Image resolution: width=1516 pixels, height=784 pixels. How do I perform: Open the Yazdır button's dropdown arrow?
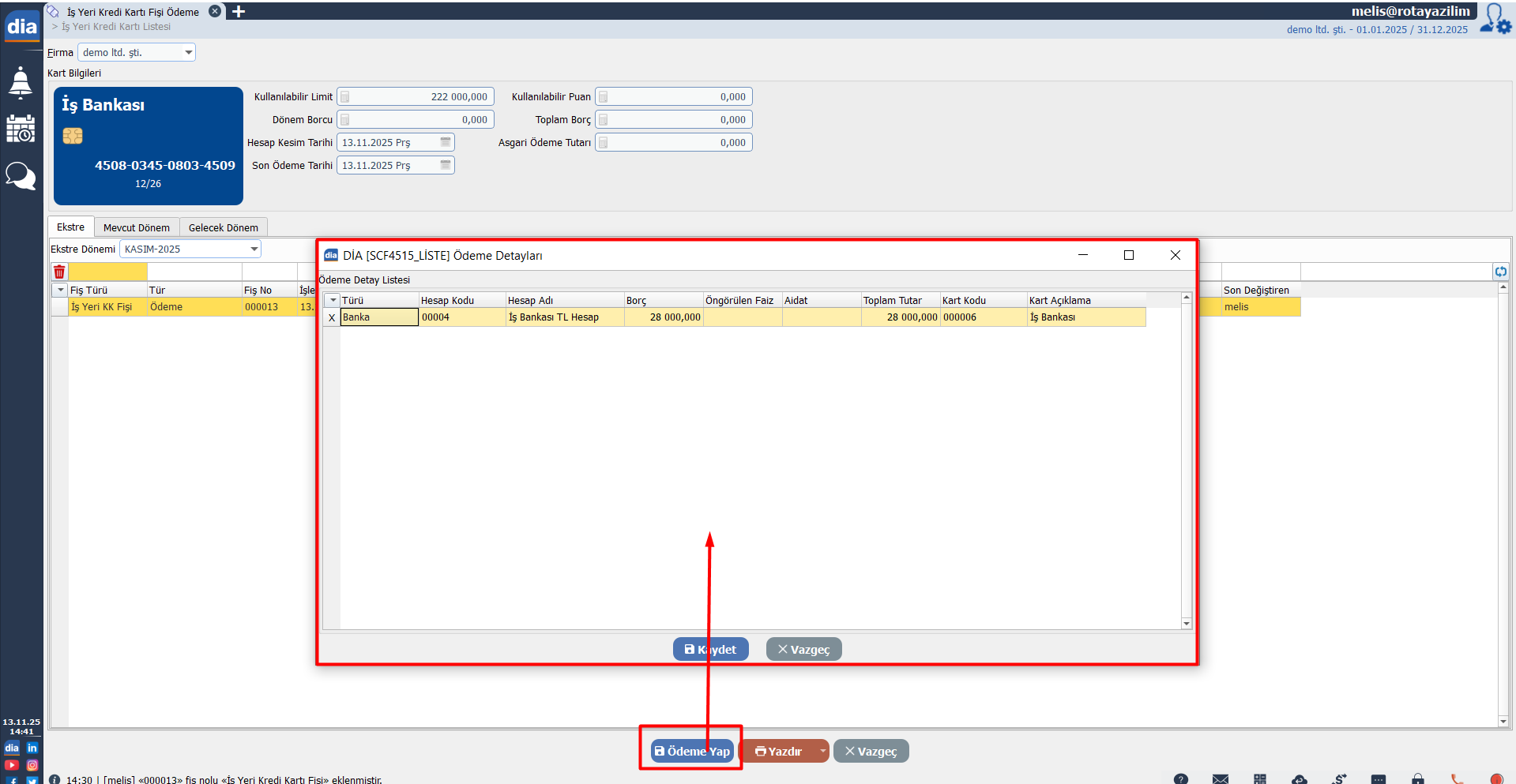coord(822,751)
